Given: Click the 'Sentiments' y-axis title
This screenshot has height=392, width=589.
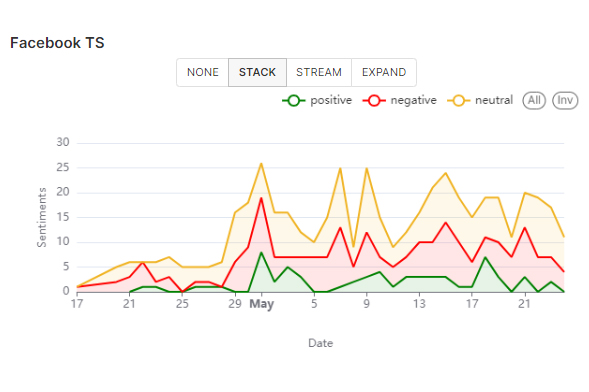Looking at the screenshot, I should 42,217.
